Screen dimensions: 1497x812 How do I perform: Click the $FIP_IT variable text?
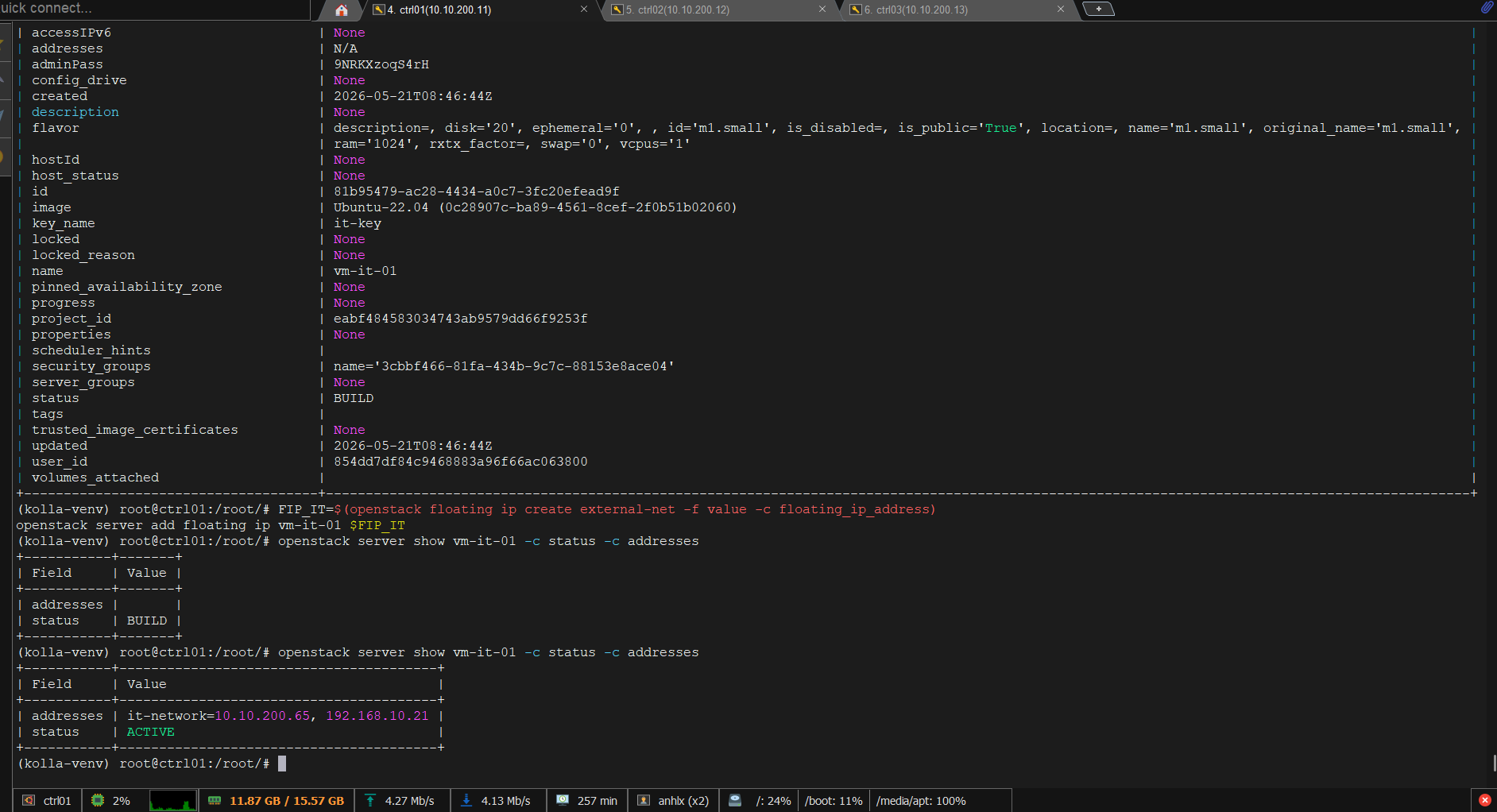tap(377, 525)
